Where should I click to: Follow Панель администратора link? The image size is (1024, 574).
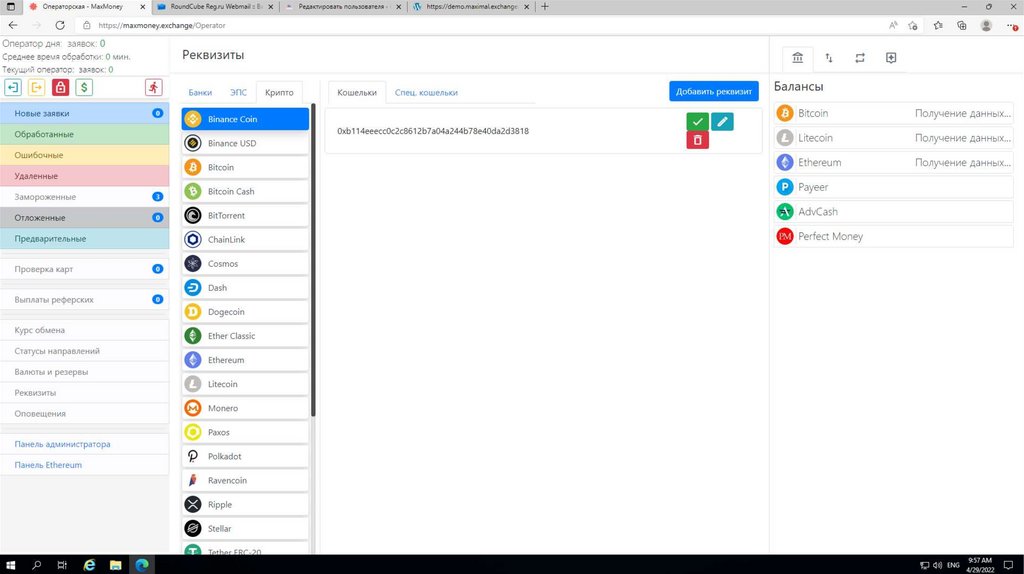(63, 444)
